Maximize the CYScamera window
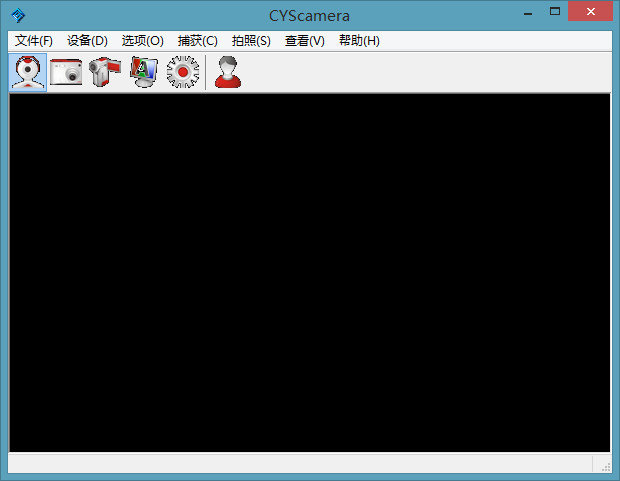 [x=555, y=11]
